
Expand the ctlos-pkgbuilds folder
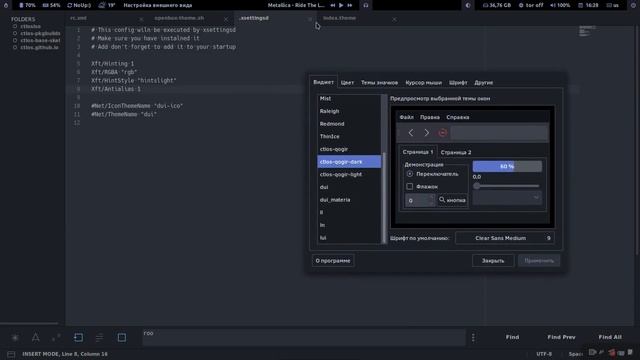pyautogui.click(x=15, y=33)
